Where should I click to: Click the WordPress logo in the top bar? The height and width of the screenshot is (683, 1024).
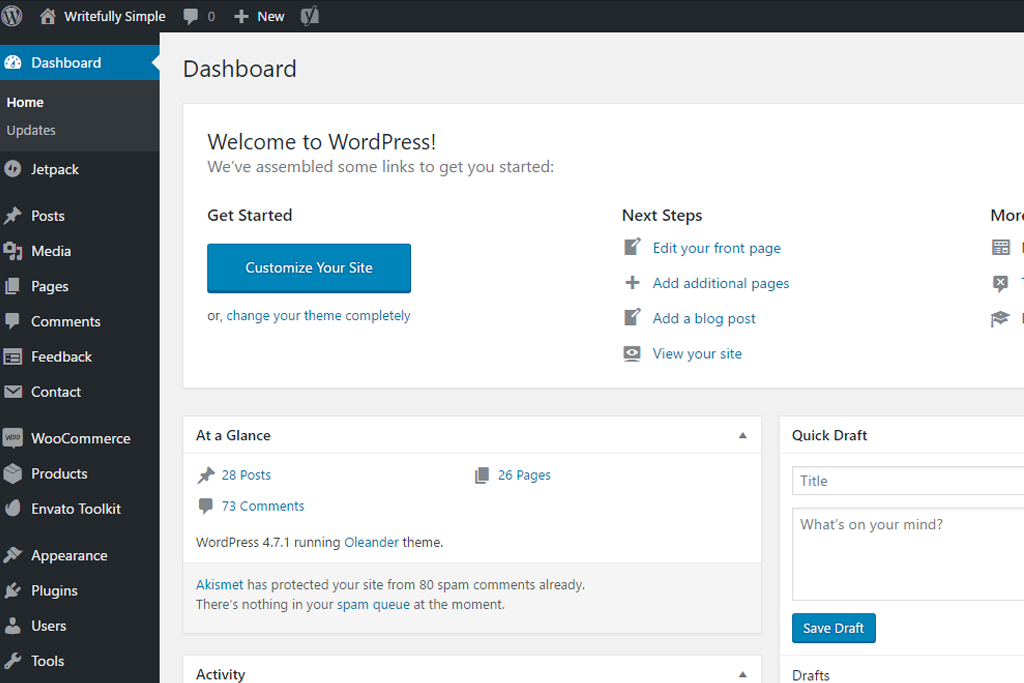11,16
